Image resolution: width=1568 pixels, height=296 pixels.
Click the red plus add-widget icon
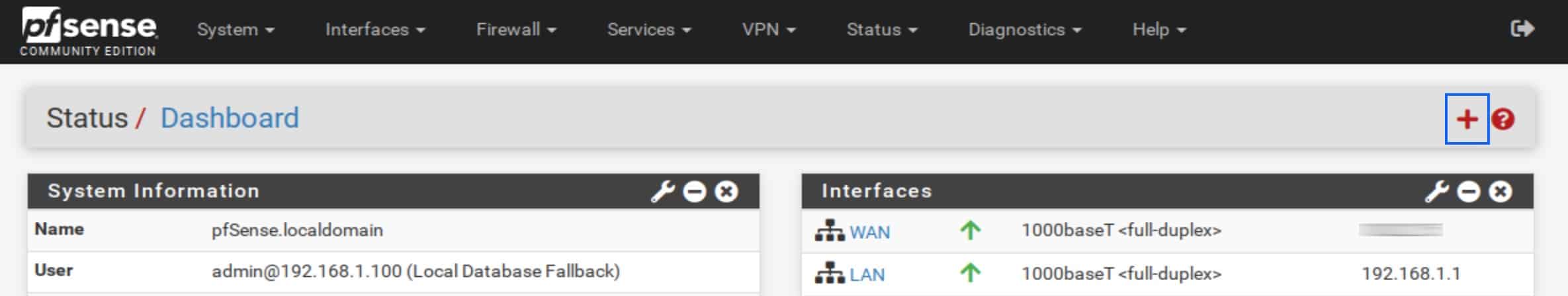pos(1467,119)
